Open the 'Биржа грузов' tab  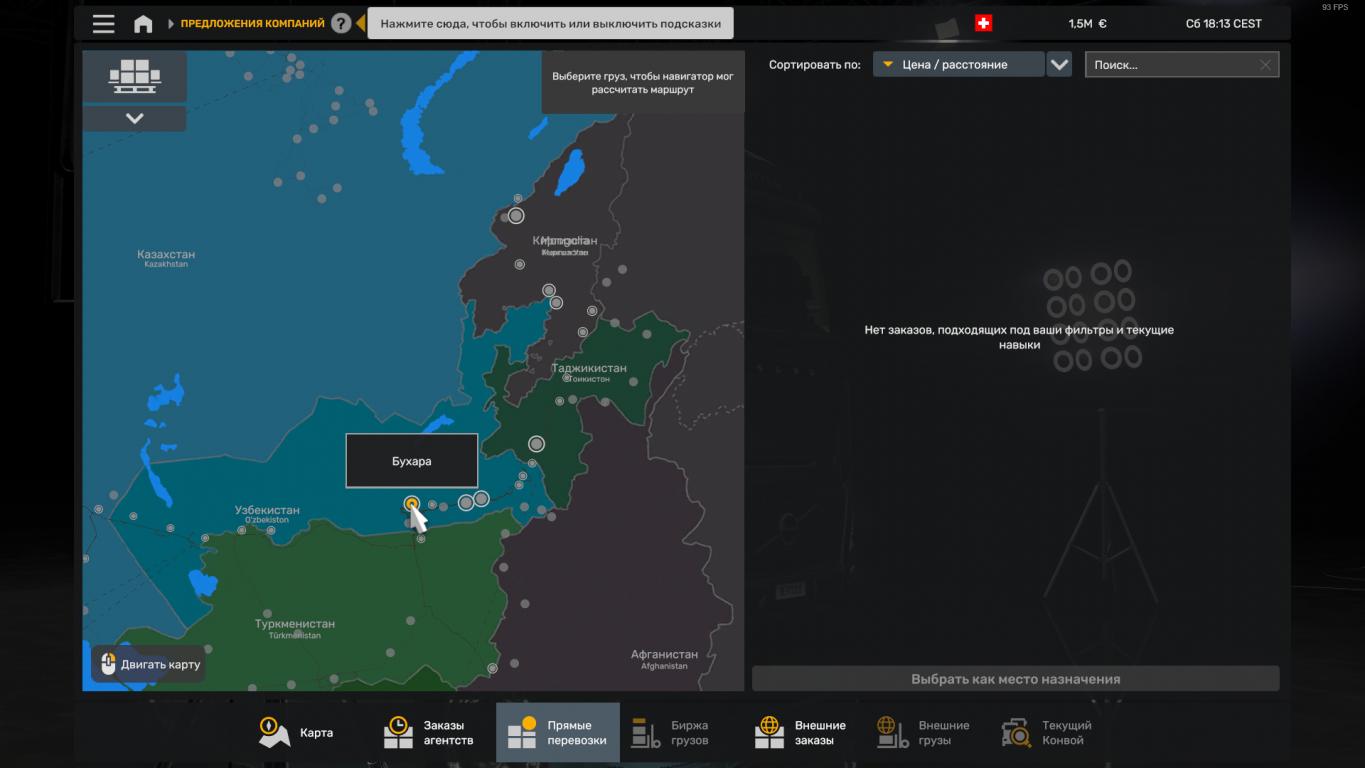coord(671,733)
